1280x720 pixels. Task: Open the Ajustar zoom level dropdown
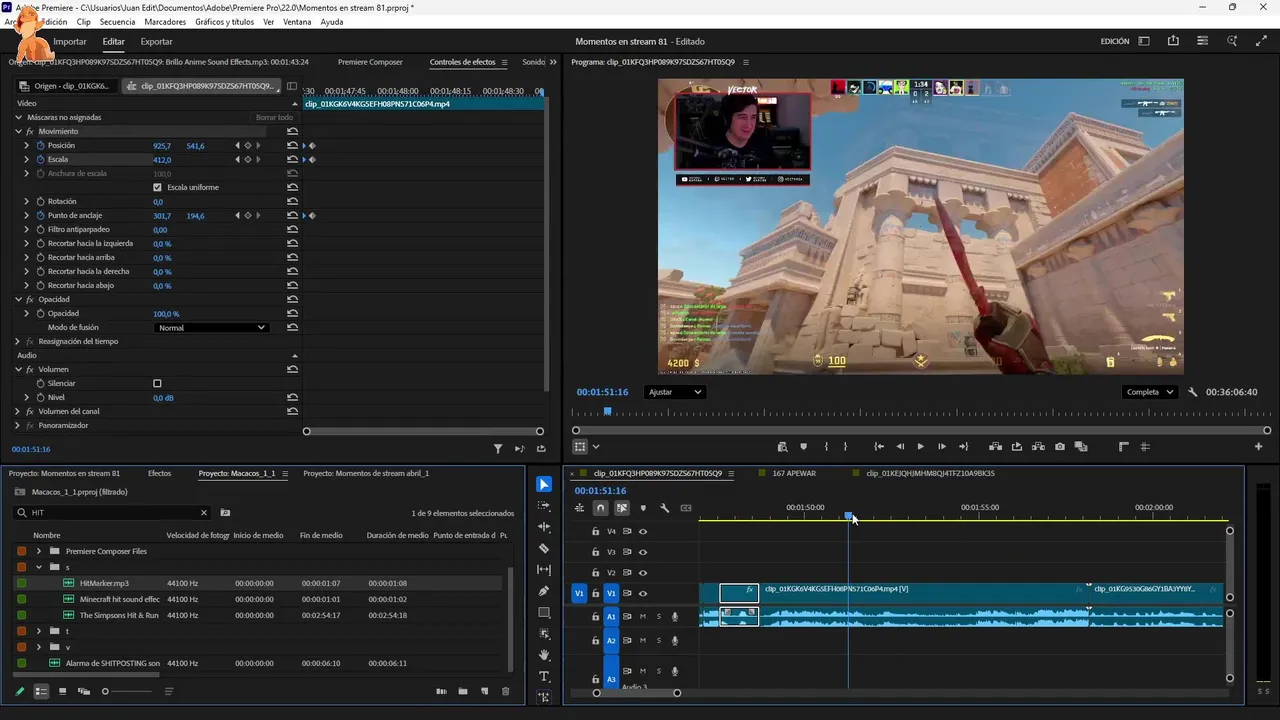[674, 392]
